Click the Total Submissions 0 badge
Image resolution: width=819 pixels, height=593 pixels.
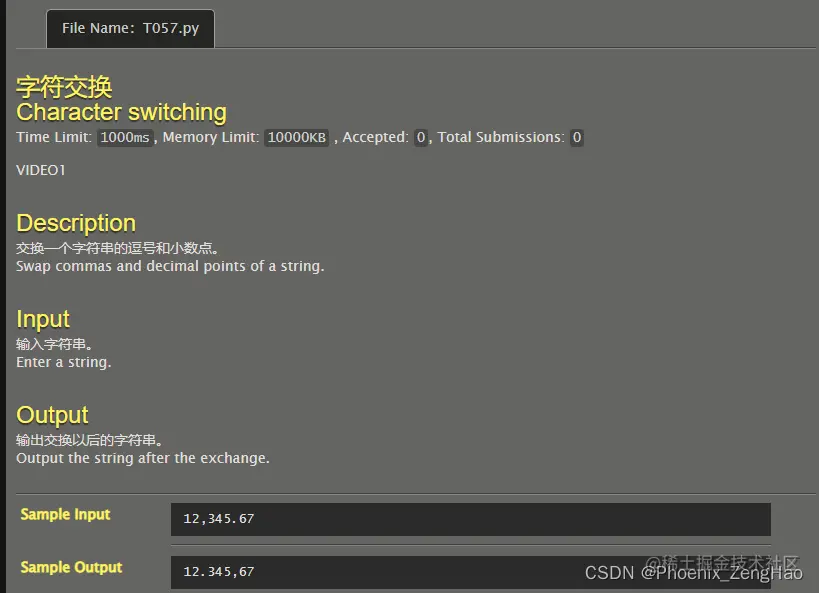click(577, 137)
